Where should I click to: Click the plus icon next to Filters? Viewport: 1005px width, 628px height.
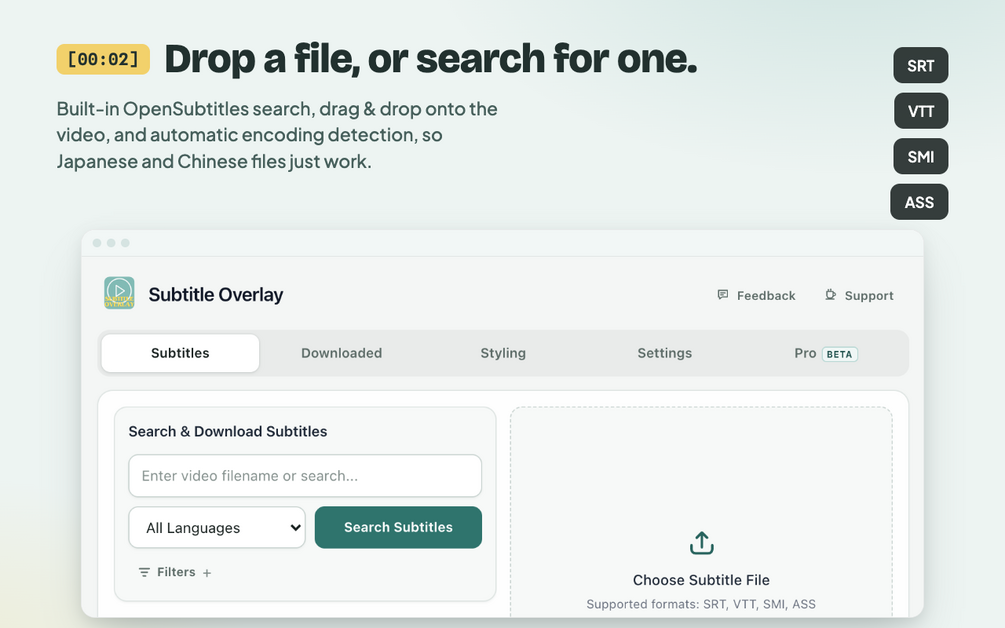coord(206,573)
